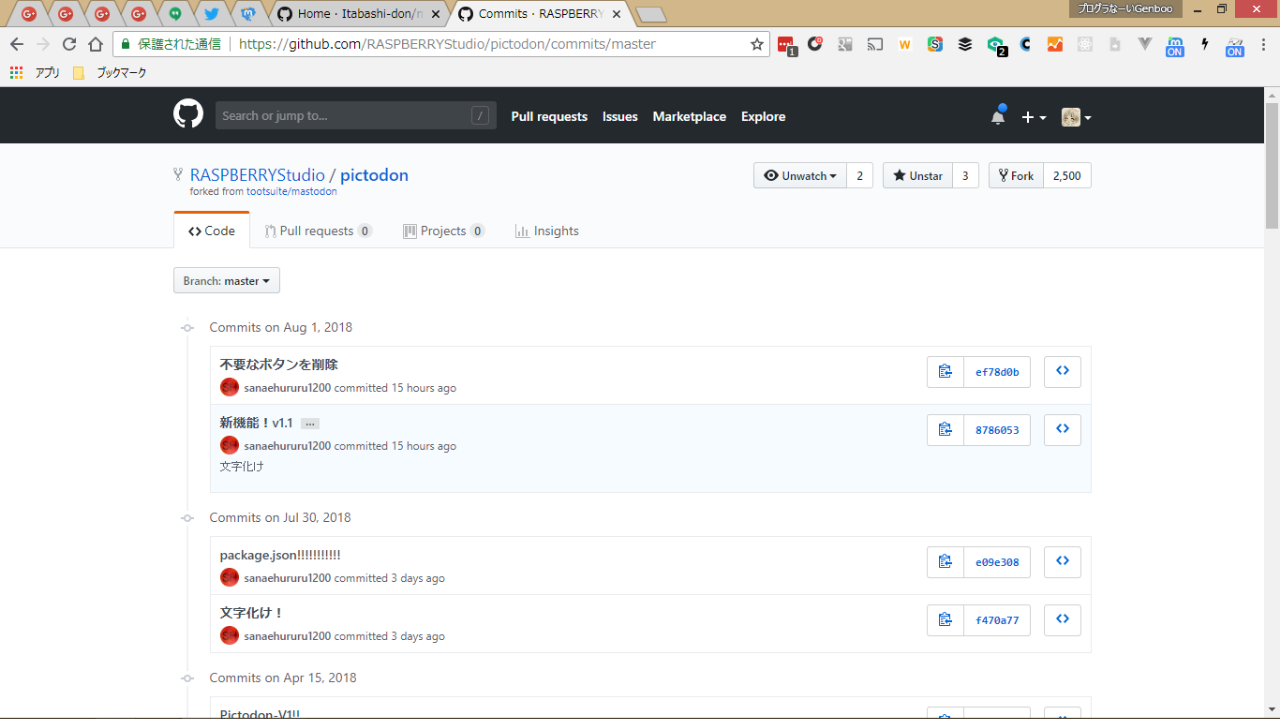The width and height of the screenshot is (1280, 719).
Task: Expand commit description ellipsis on 新機能！v1.1
Action: 310,424
